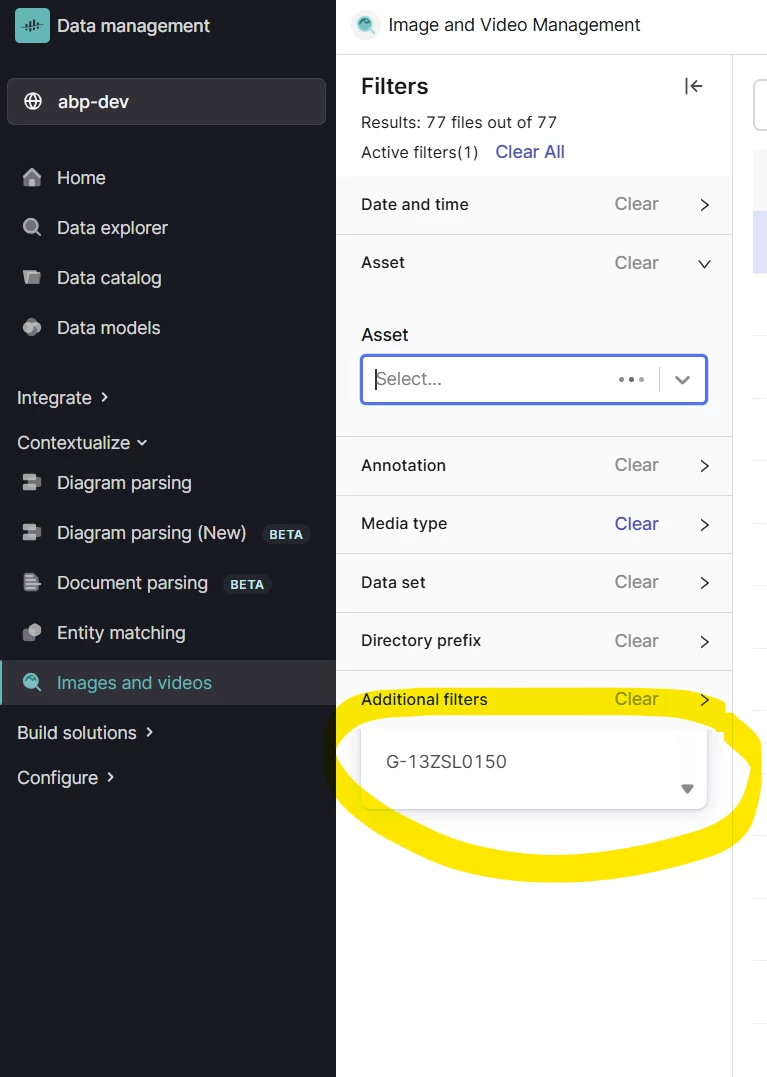Viewport: 767px width, 1077px height.
Task: Clear the Media type filter
Action: pos(636,524)
